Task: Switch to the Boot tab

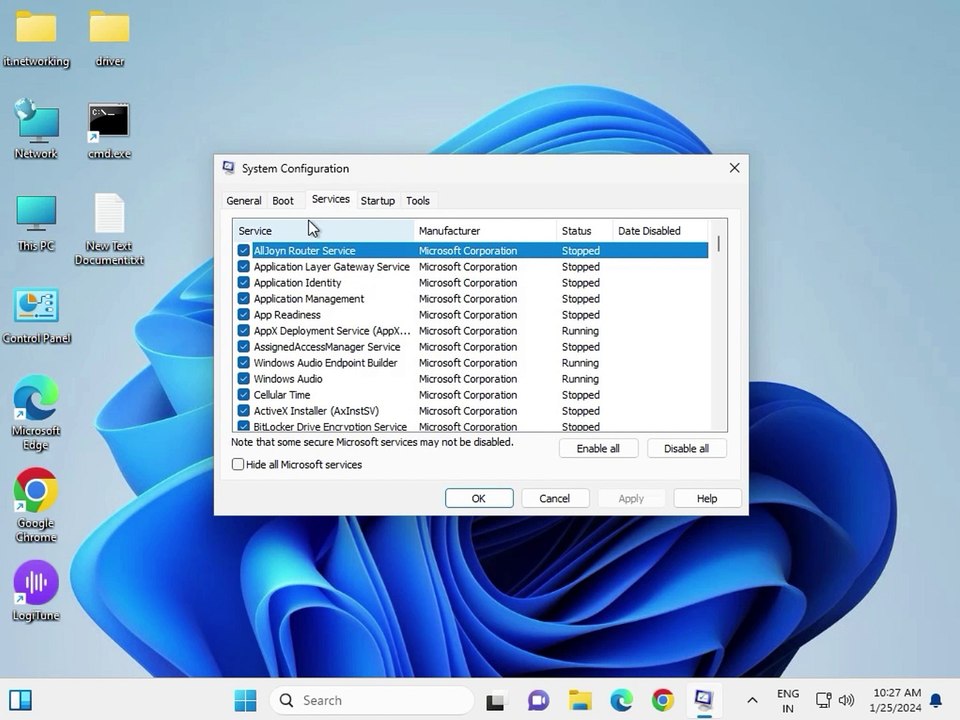Action: (283, 200)
